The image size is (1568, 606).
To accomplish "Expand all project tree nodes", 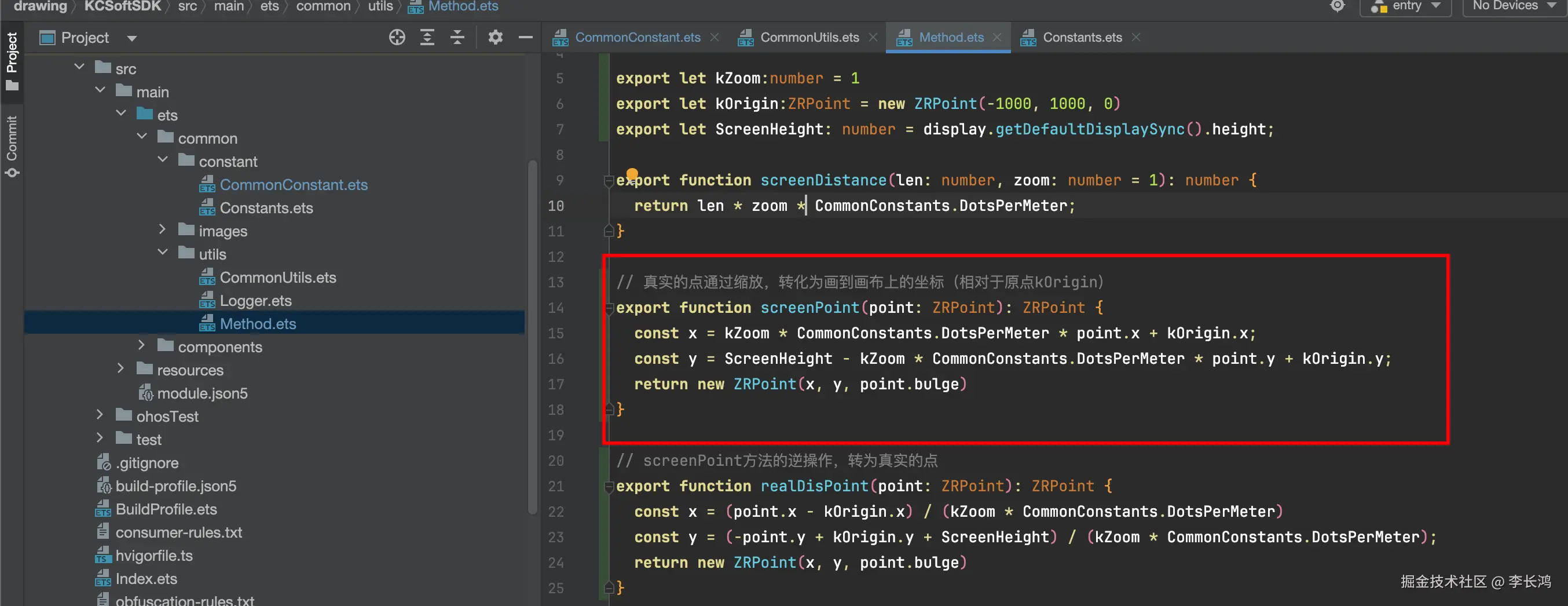I will (x=427, y=37).
